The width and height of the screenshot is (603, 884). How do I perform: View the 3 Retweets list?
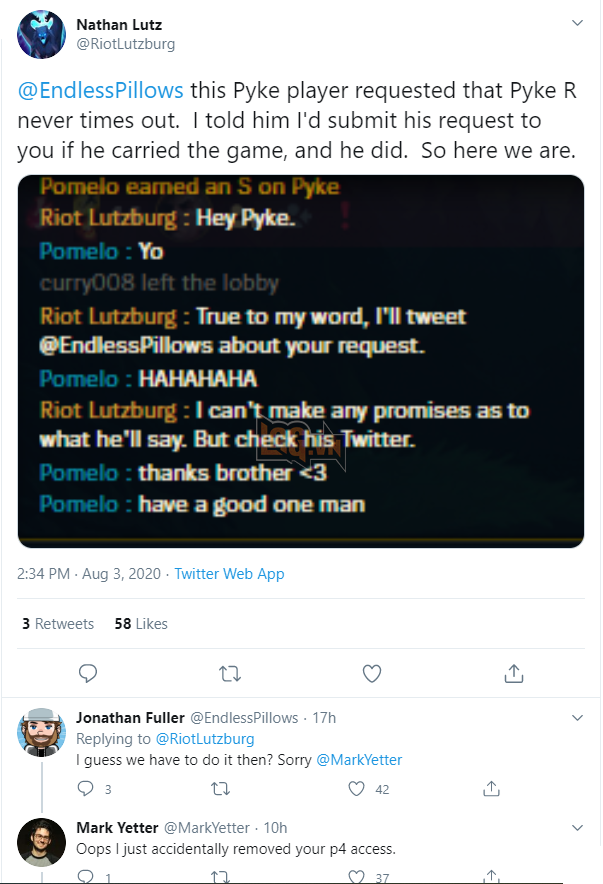[58, 623]
